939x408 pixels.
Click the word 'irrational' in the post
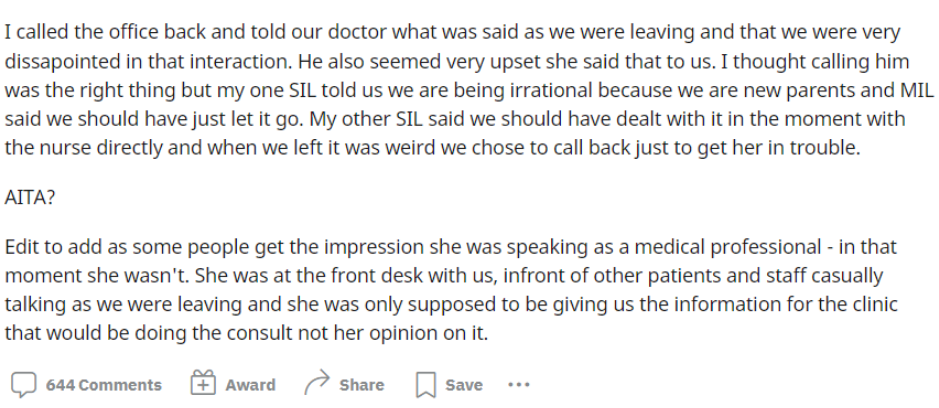tap(550, 91)
